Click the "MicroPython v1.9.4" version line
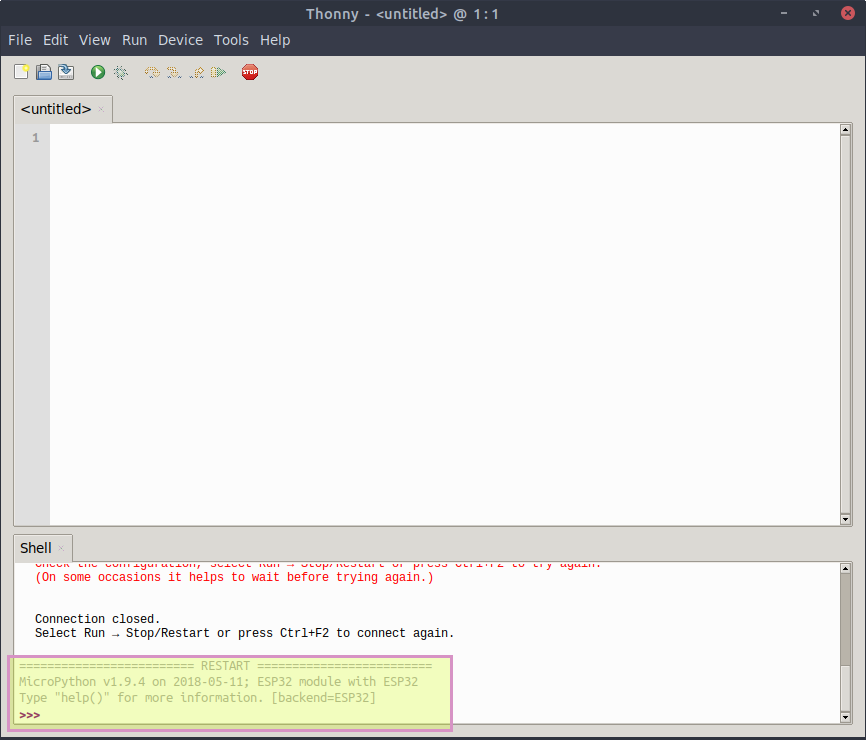 (218, 682)
